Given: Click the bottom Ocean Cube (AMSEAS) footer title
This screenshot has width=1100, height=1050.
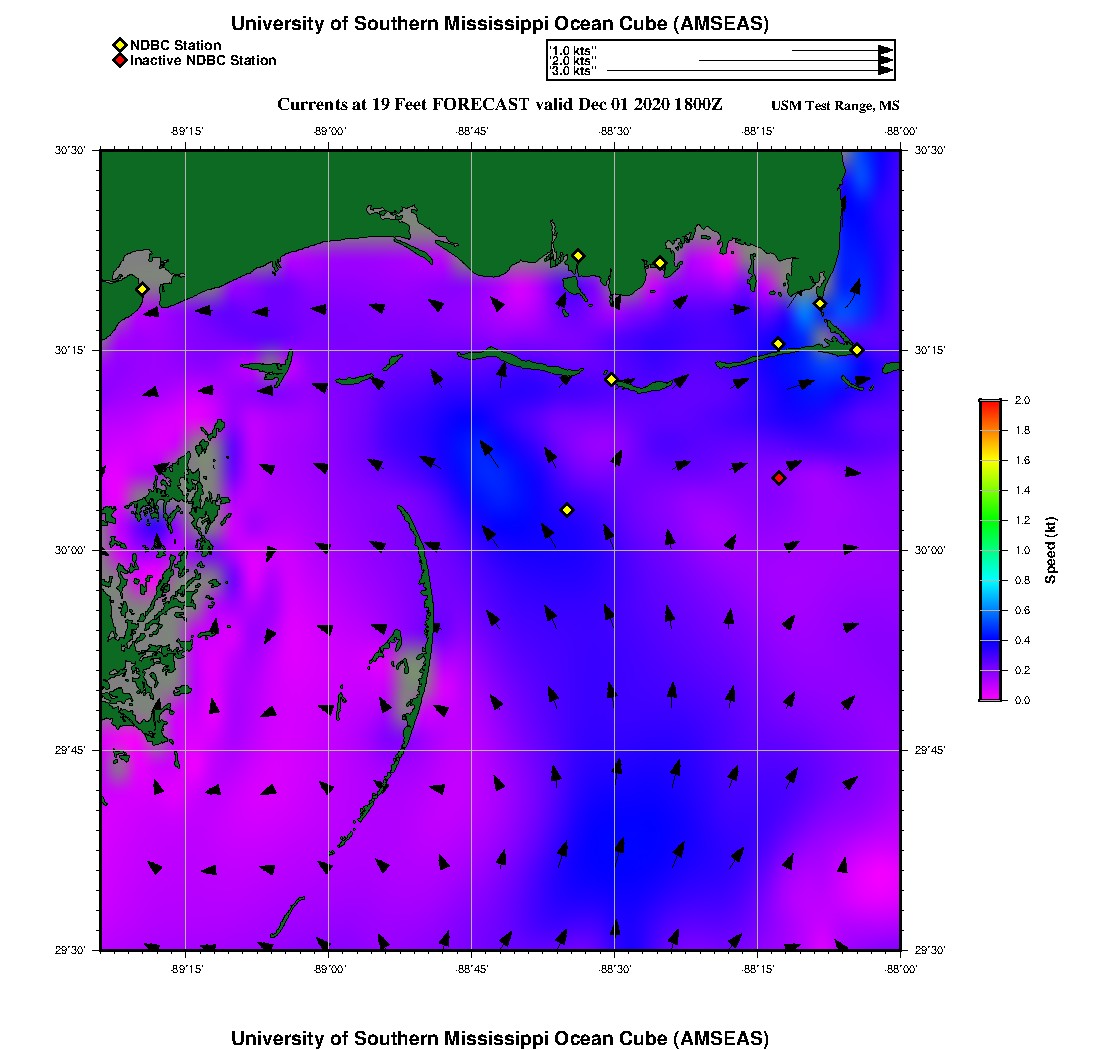Looking at the screenshot, I should (x=500, y=1037).
